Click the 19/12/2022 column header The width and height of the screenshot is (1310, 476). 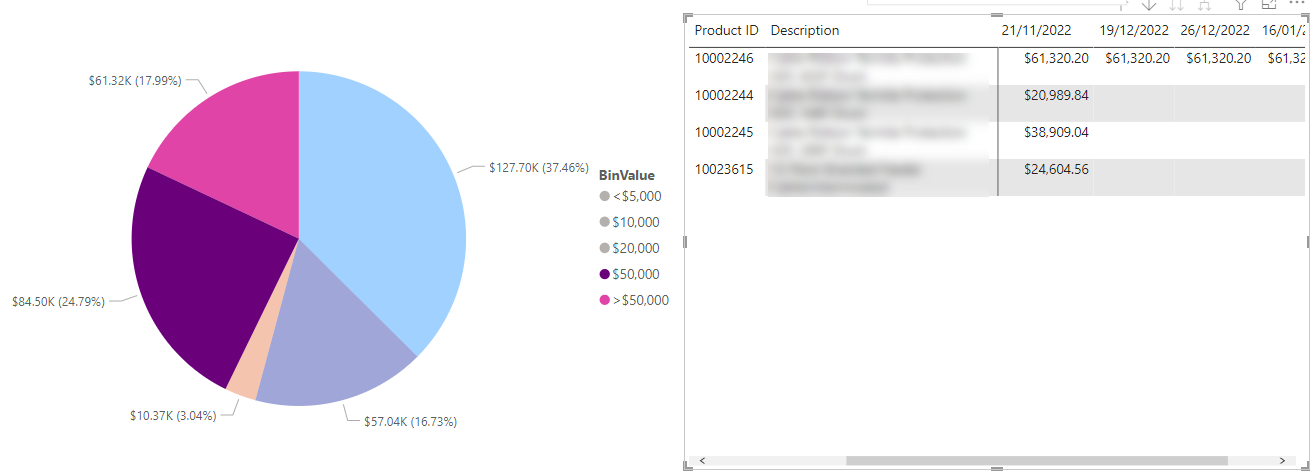coord(1134,30)
